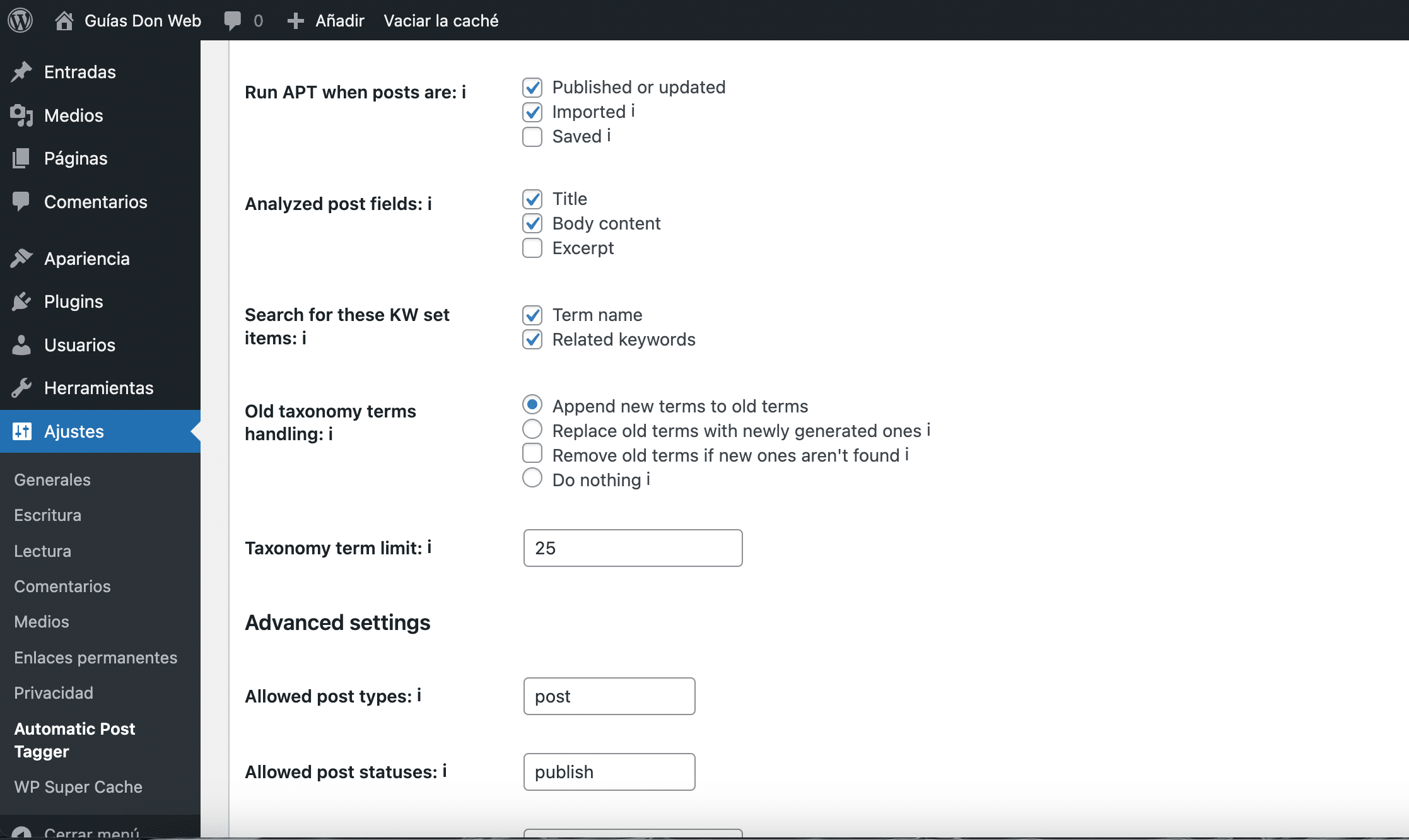Click the Herramientas wrench icon
The image size is (1409, 840).
tap(21, 388)
